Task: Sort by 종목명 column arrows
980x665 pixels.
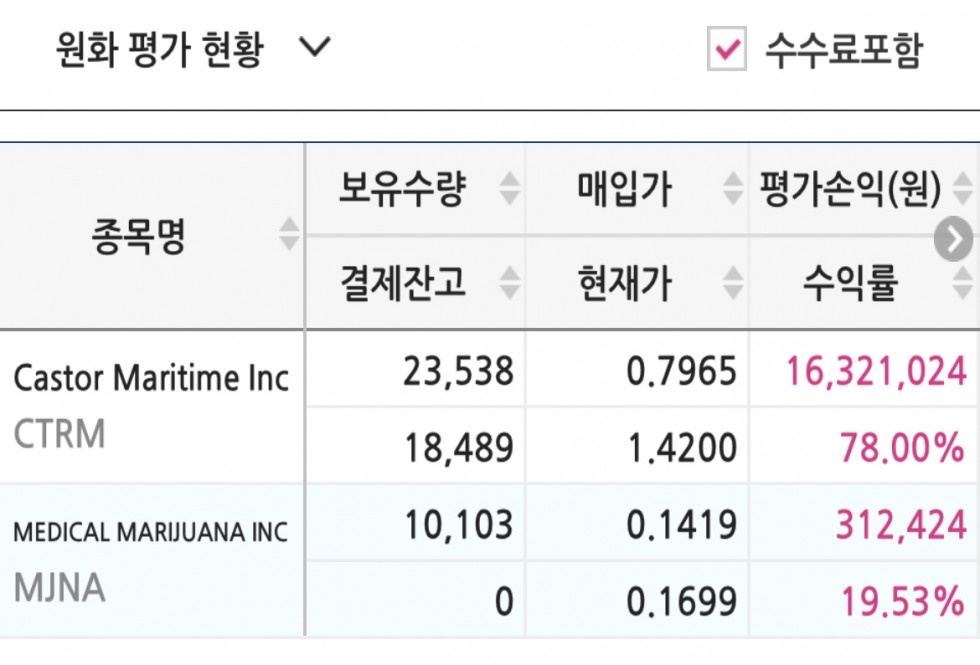Action: pos(289,234)
